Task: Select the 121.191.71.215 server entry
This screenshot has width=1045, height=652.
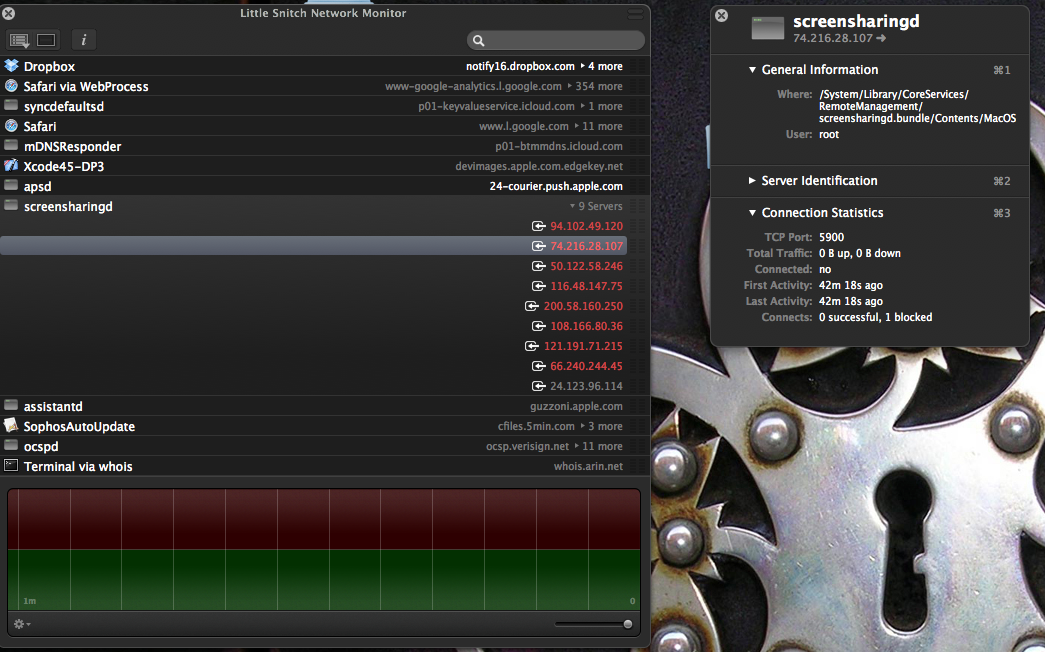Action: click(x=583, y=346)
